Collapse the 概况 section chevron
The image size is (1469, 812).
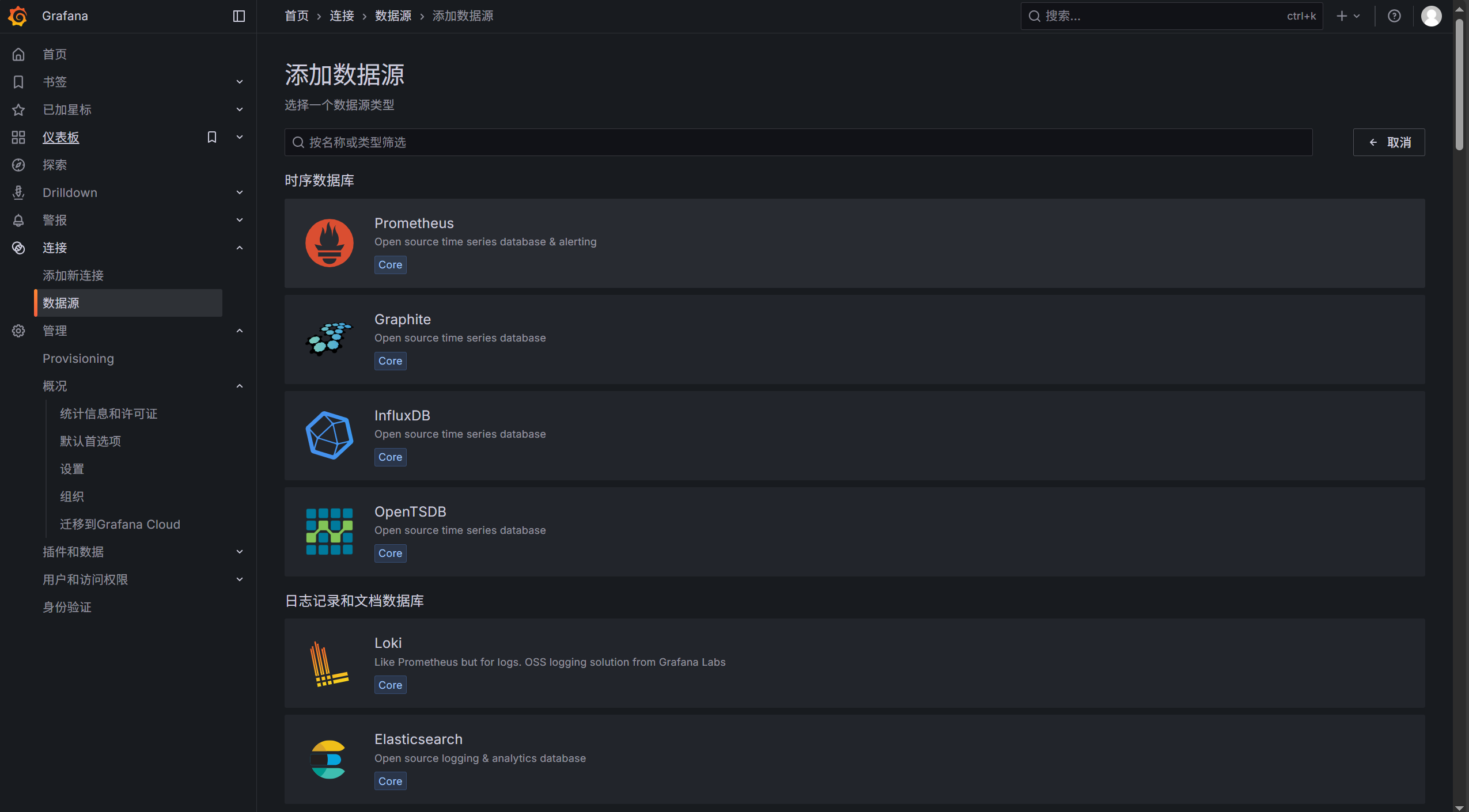pos(240,386)
